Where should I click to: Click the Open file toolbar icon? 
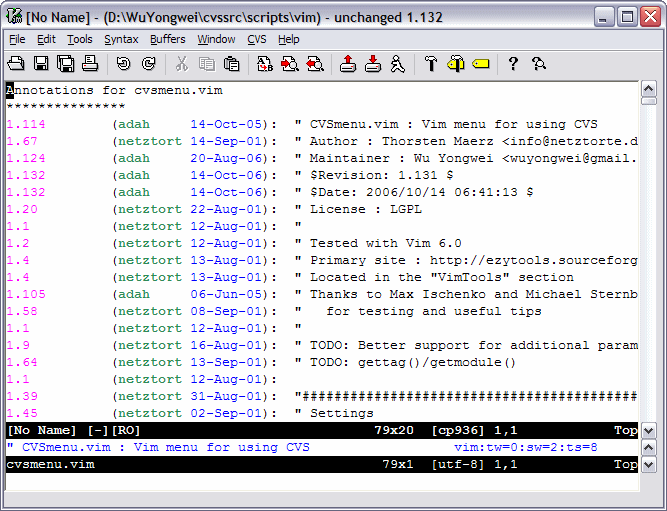click(16, 64)
